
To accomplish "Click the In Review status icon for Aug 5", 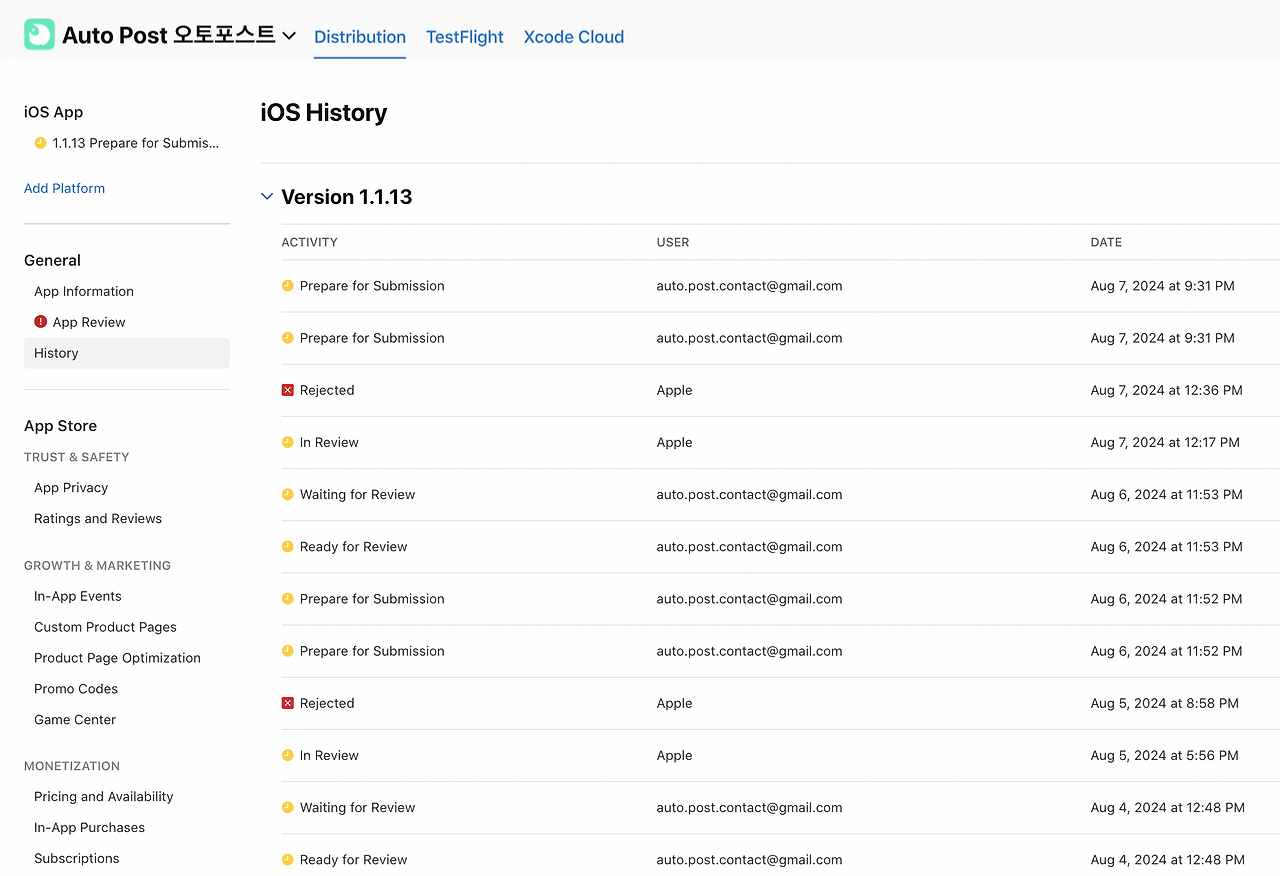I will (288, 755).
